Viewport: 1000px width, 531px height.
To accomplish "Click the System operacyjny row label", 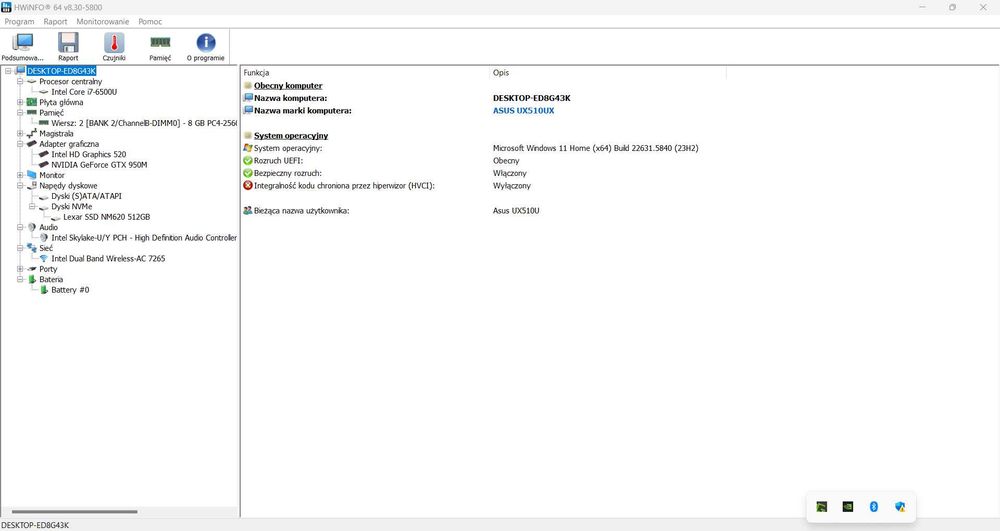I will [288, 149].
